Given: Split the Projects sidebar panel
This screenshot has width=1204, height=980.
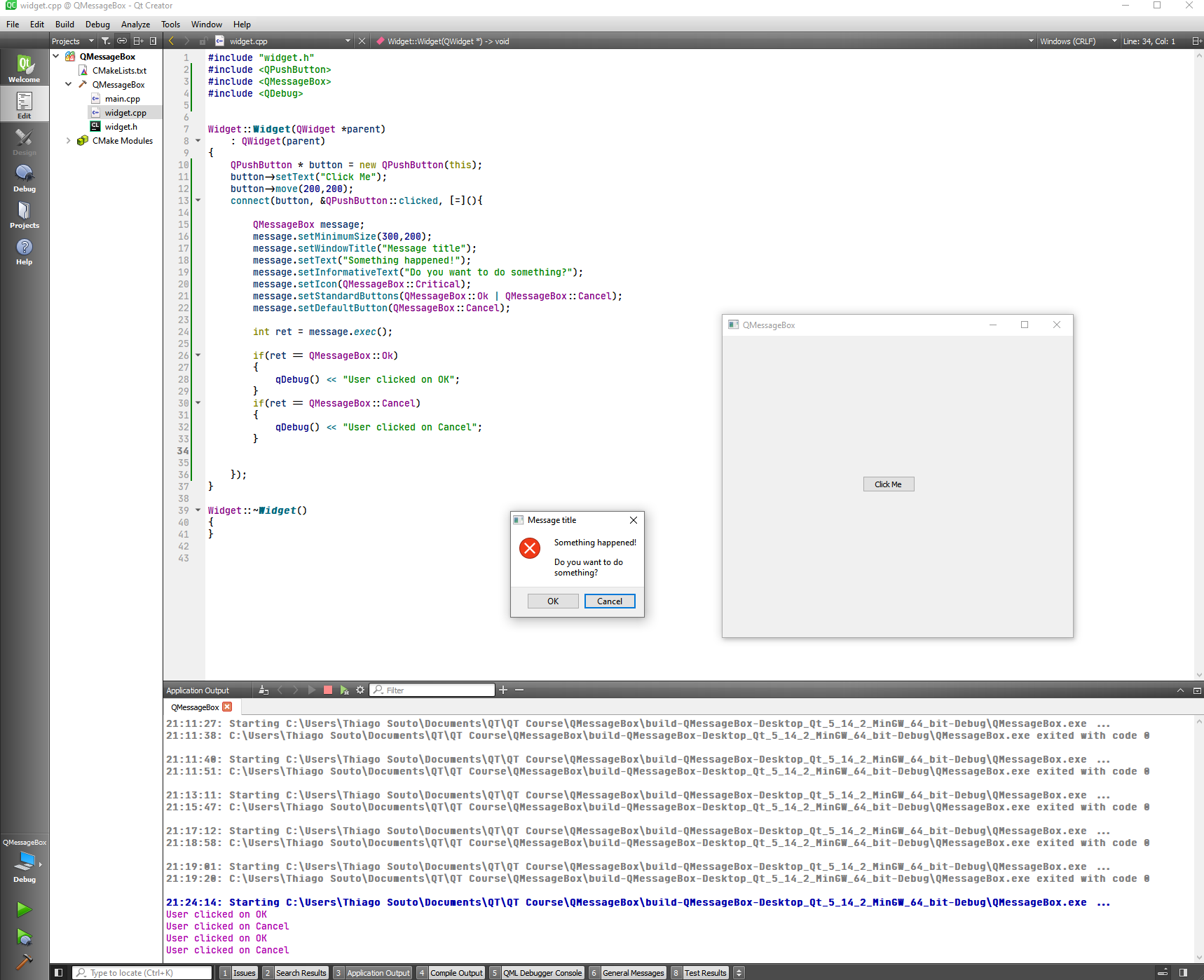Looking at the screenshot, I should tap(138, 41).
